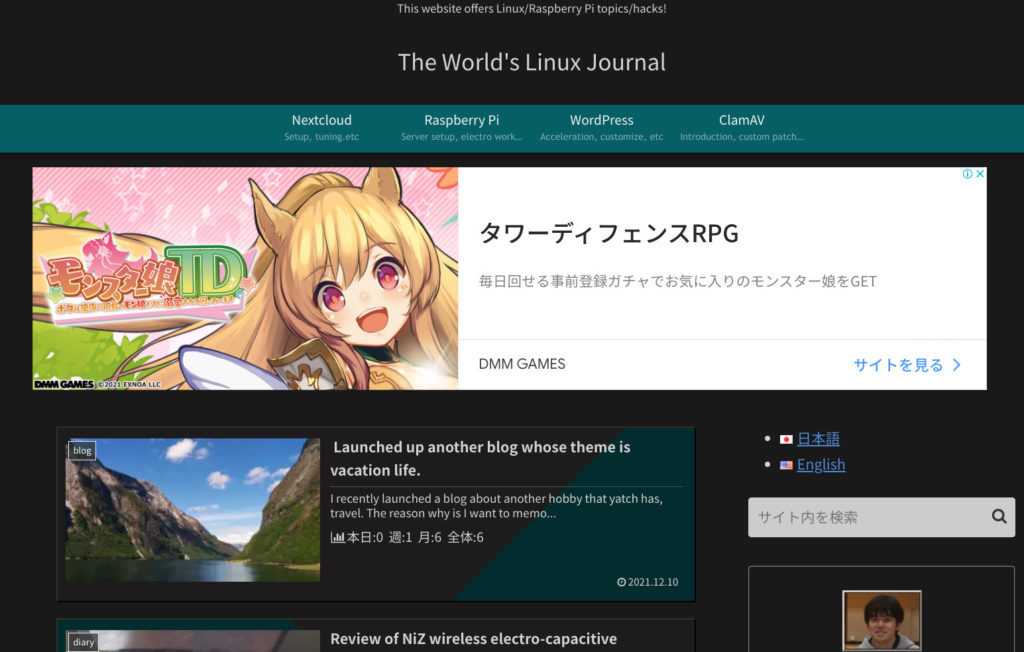The width and height of the screenshot is (1024, 652).
Task: Open the ad info icon
Action: [x=967, y=174]
